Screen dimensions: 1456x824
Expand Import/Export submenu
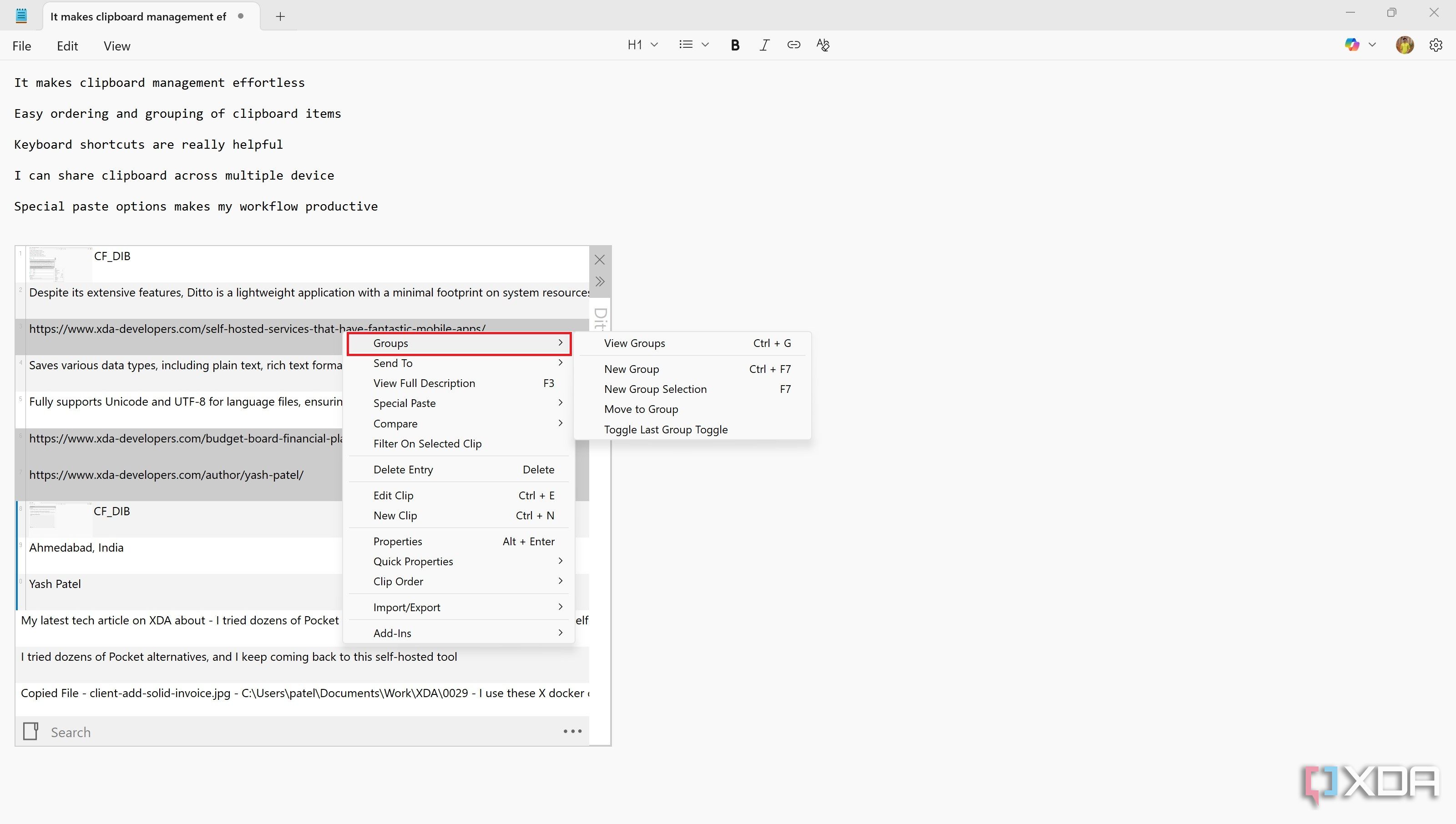[459, 607]
